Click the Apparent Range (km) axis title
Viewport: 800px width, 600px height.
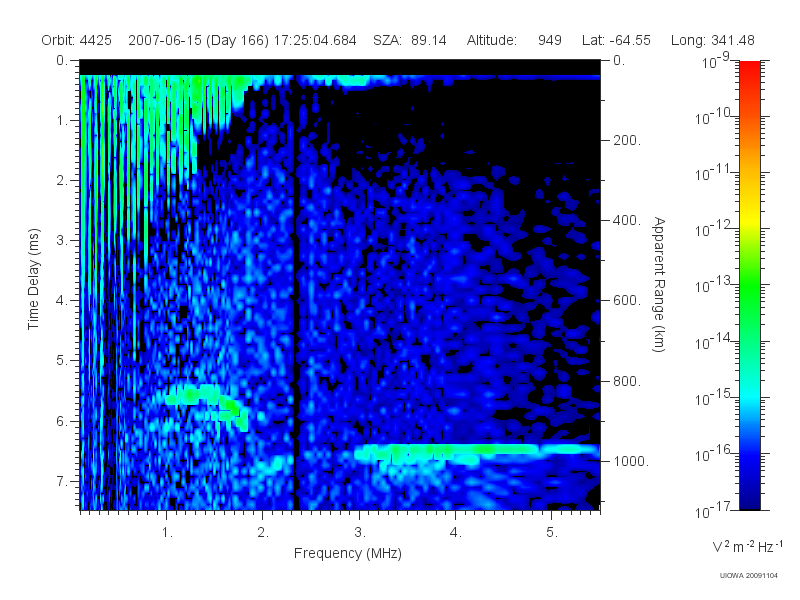(x=659, y=284)
